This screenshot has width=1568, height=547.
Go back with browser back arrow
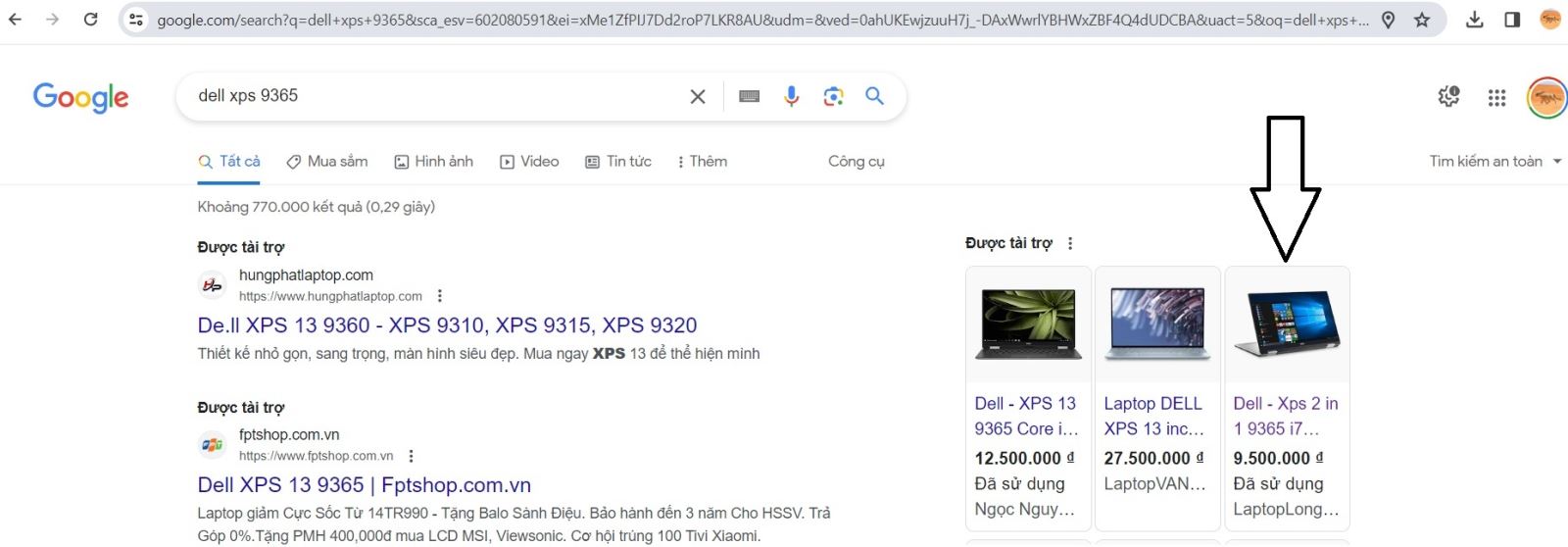coord(15,19)
